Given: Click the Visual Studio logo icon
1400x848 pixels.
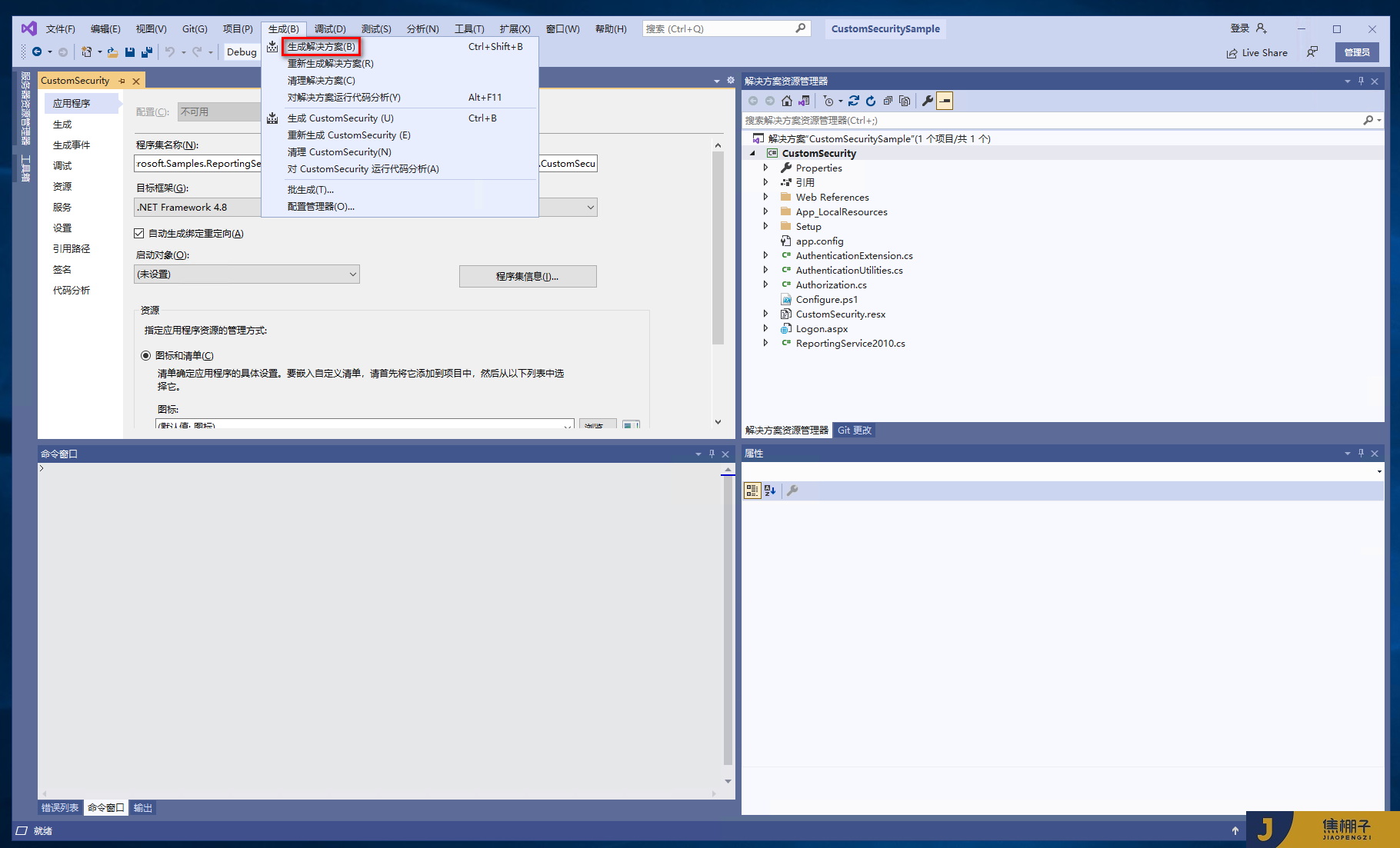Looking at the screenshot, I should 28,28.
